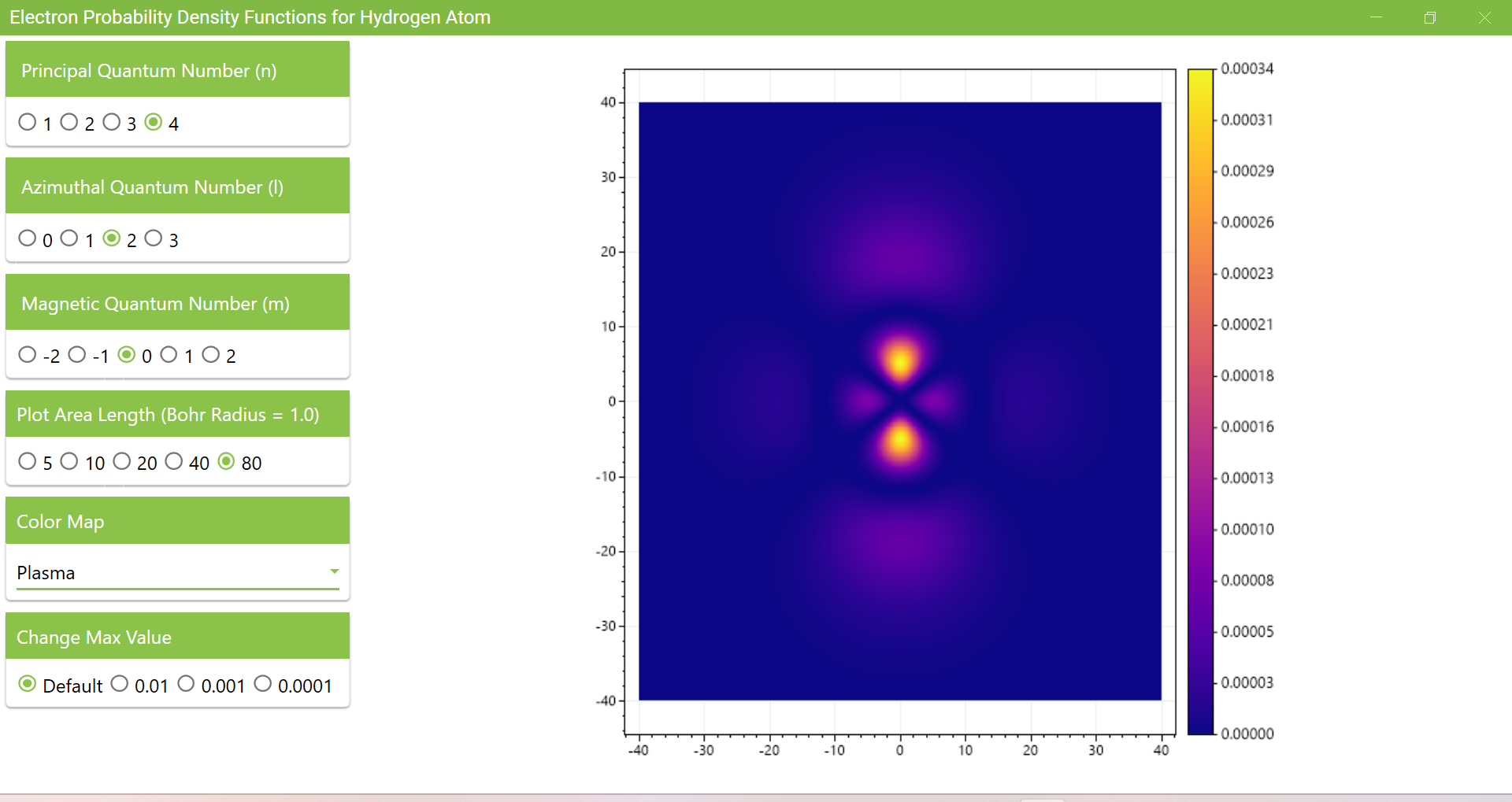Choose plot area length 10
Image resolution: width=1512 pixels, height=802 pixels.
click(69, 461)
